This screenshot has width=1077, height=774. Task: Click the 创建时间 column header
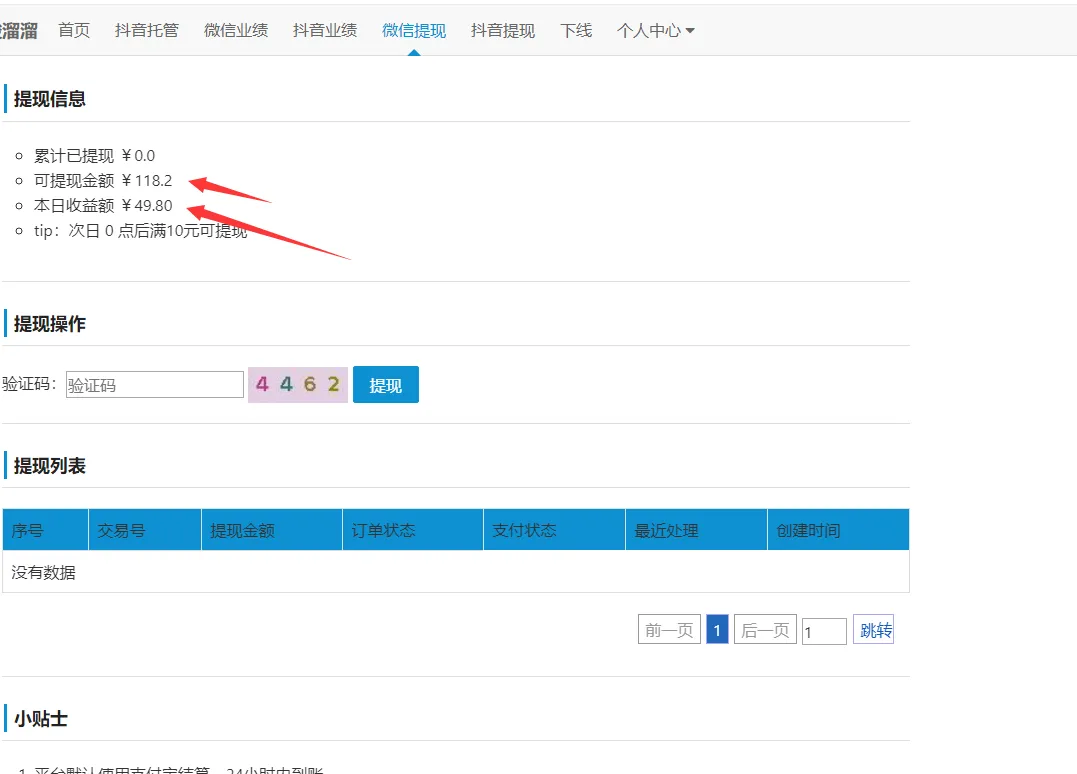pos(808,530)
